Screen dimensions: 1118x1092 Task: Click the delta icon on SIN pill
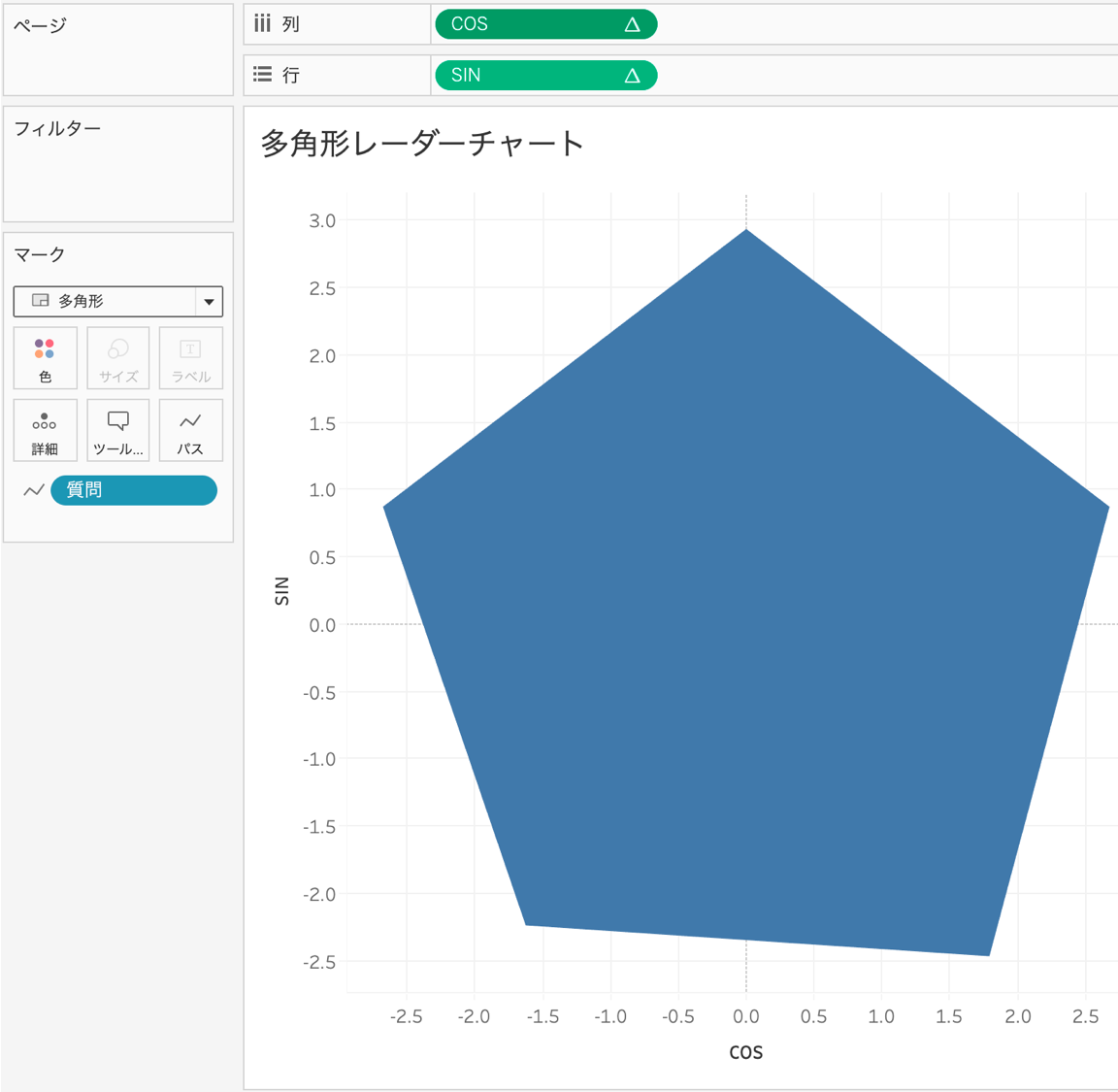coord(632,76)
